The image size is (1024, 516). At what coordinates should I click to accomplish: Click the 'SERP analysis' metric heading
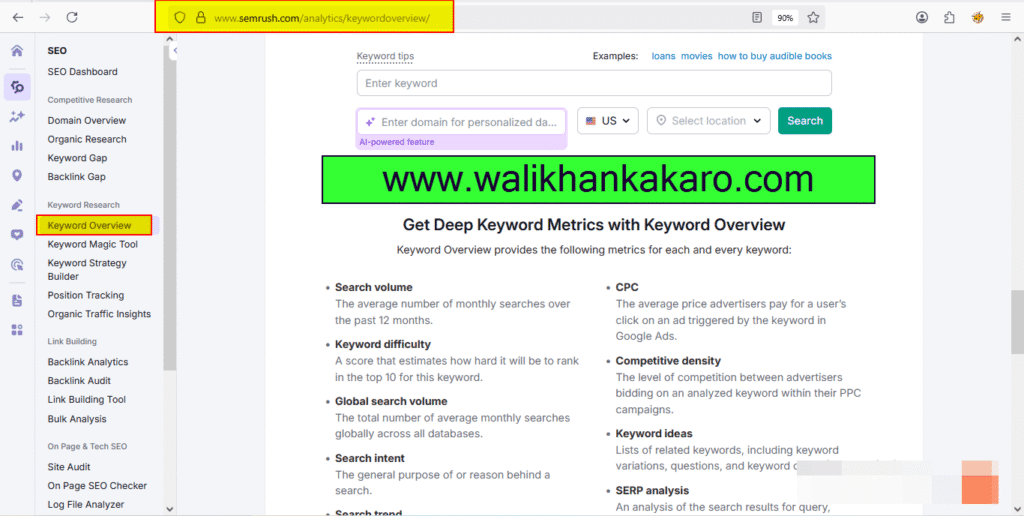click(x=652, y=491)
